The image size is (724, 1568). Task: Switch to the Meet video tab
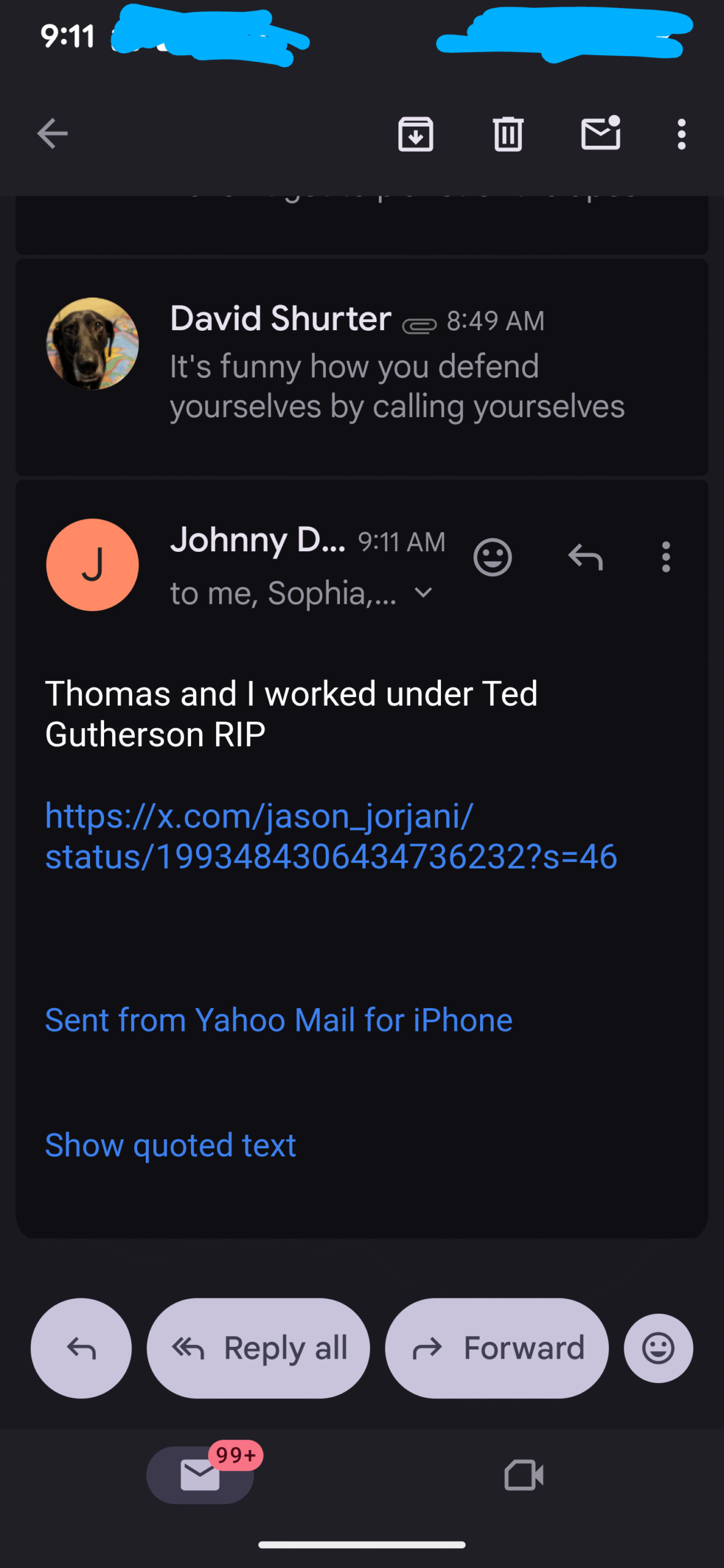(524, 1475)
